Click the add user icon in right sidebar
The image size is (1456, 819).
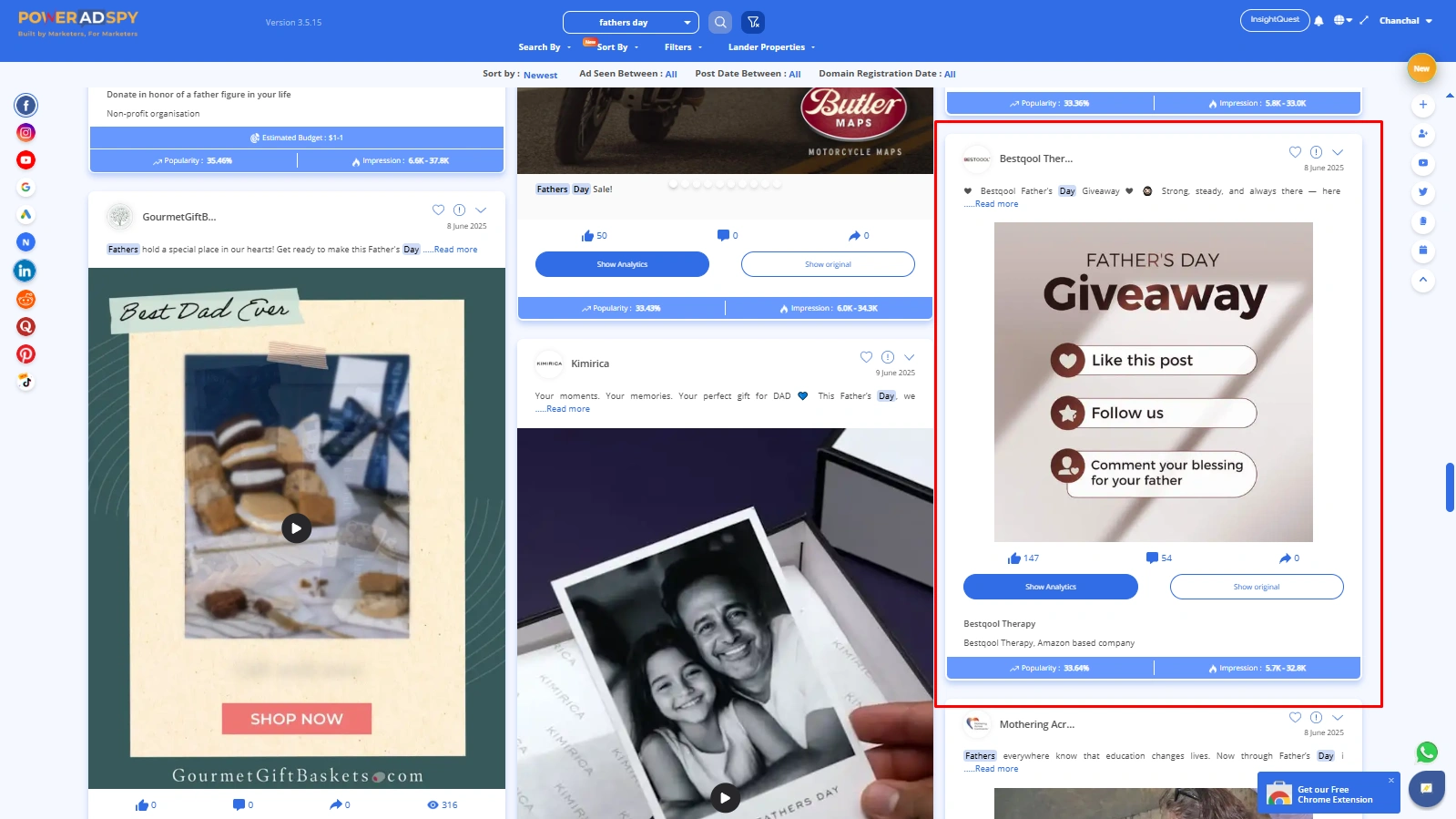pos(1423,134)
